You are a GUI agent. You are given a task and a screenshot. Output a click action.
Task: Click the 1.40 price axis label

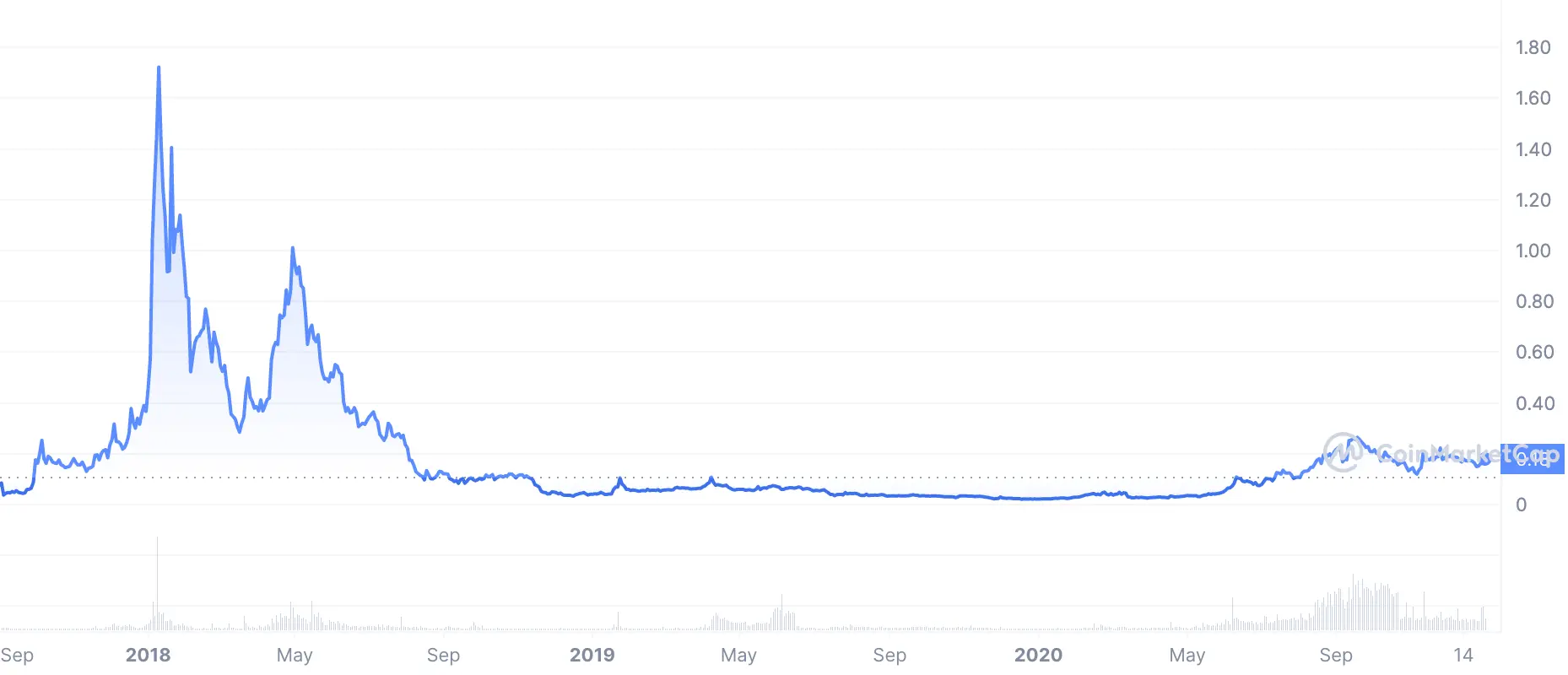coord(1533,149)
